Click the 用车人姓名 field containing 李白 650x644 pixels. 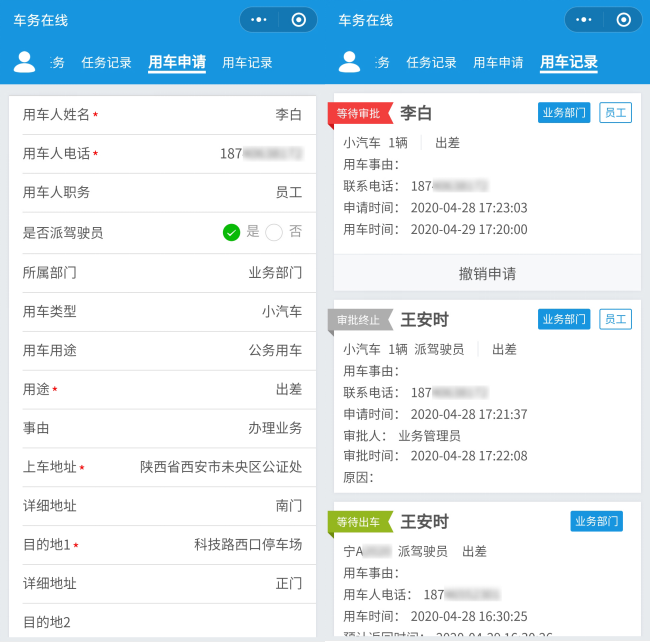[288, 115]
